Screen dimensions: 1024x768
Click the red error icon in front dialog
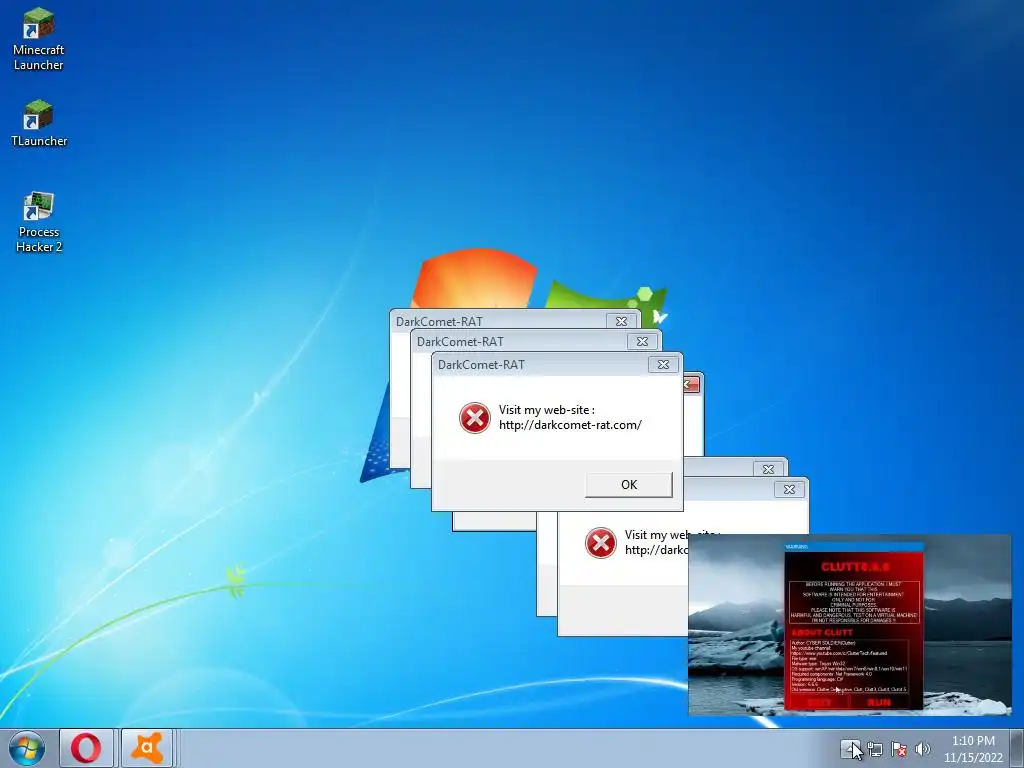(x=475, y=418)
